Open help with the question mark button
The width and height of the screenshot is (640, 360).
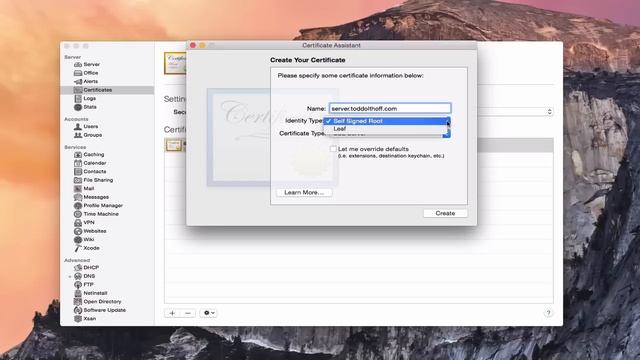(548, 313)
